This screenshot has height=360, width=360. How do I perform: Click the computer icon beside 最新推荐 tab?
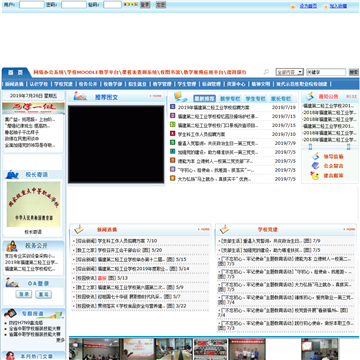(x=180, y=97)
